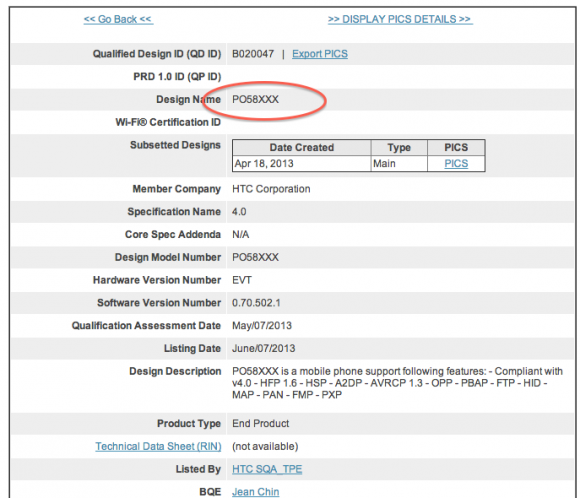The width and height of the screenshot is (580, 498).
Task: Select the circled Design Name PO58XXX value
Action: (255, 100)
